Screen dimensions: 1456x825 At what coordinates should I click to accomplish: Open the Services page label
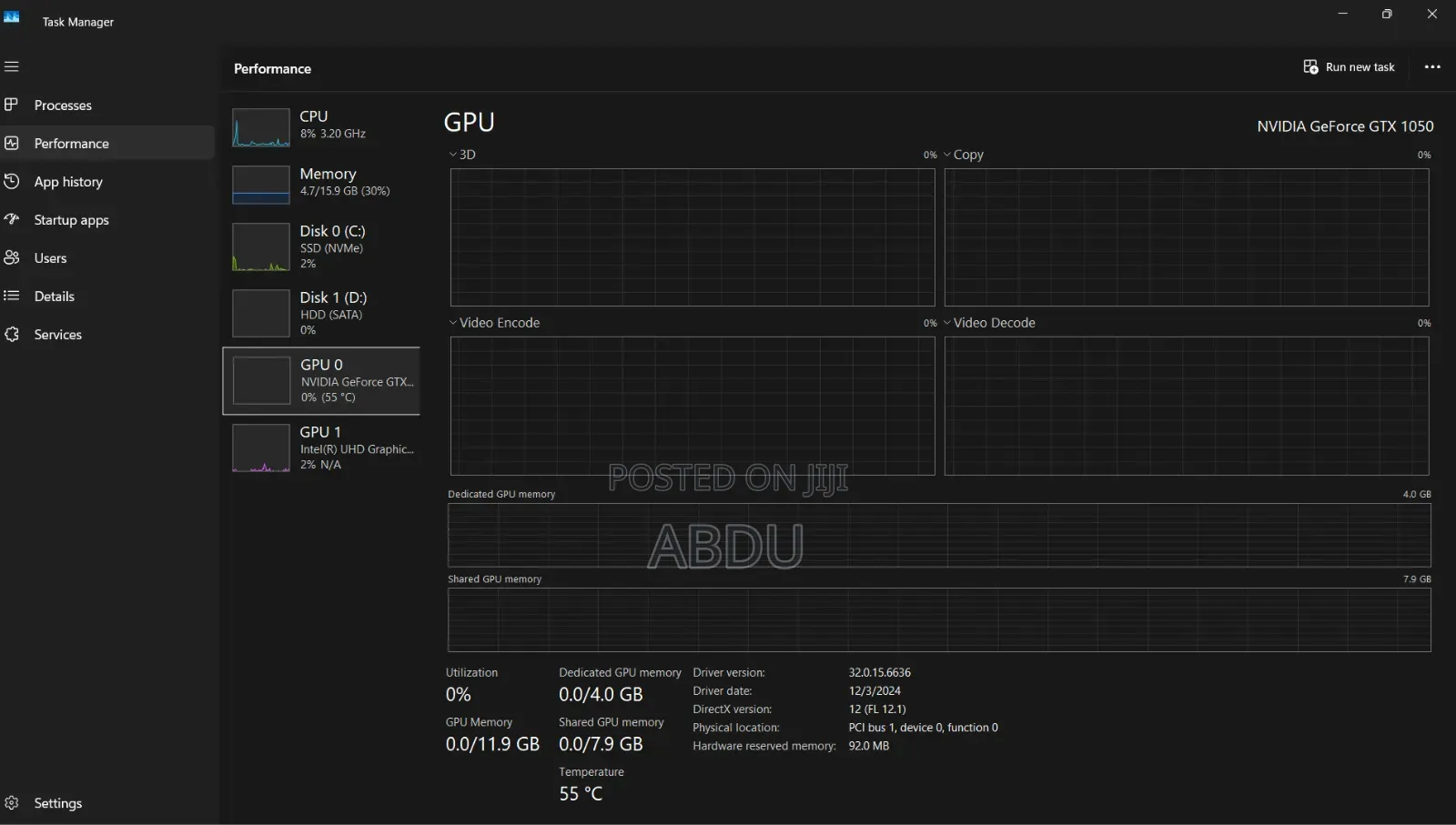click(58, 335)
